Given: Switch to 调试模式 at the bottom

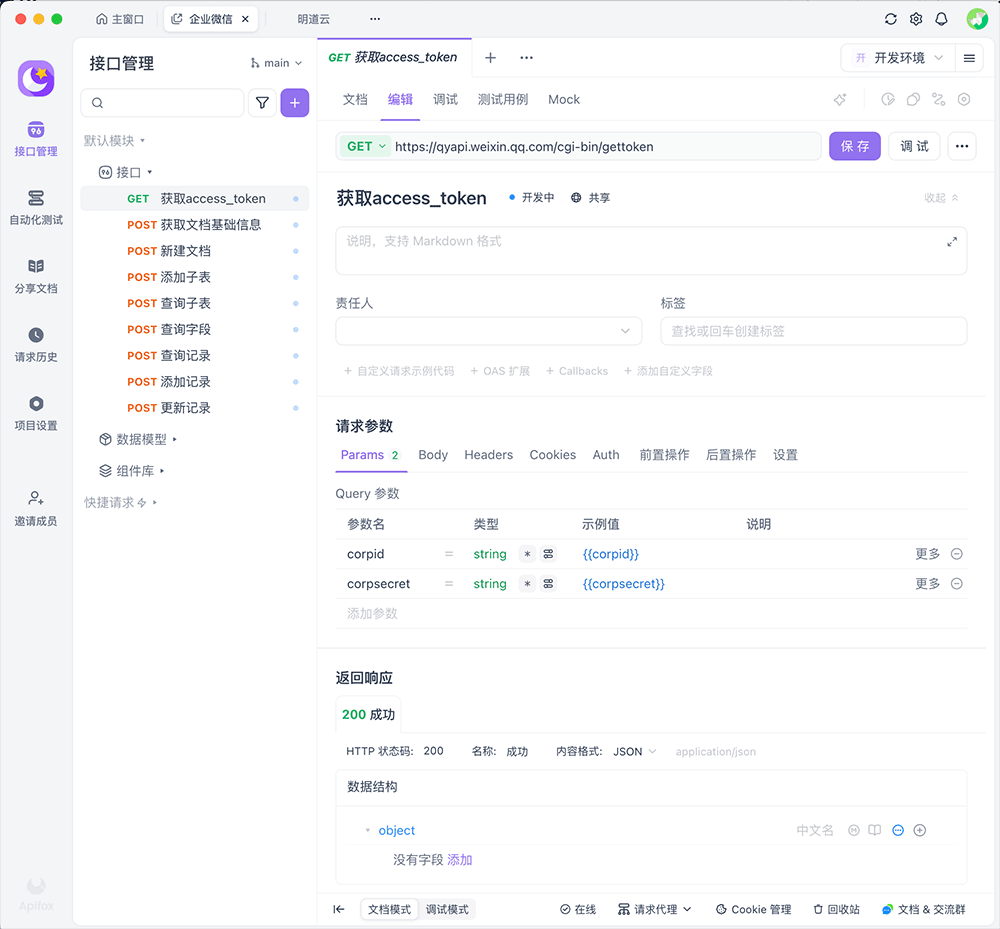Looking at the screenshot, I should tap(447, 909).
